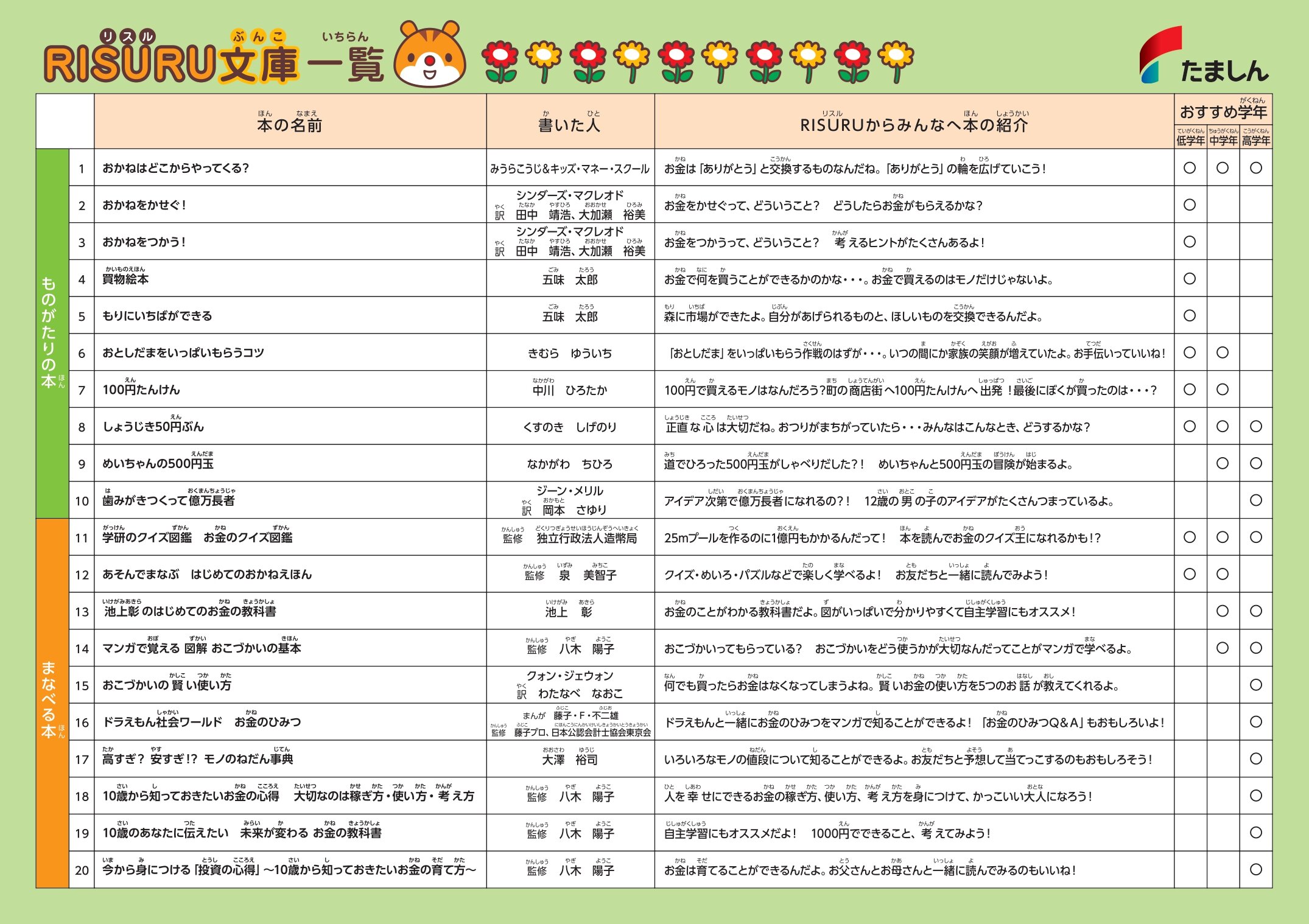This screenshot has height=924, width=1309.
Task: Click the tiger mascot face in the header
Action: point(429,55)
